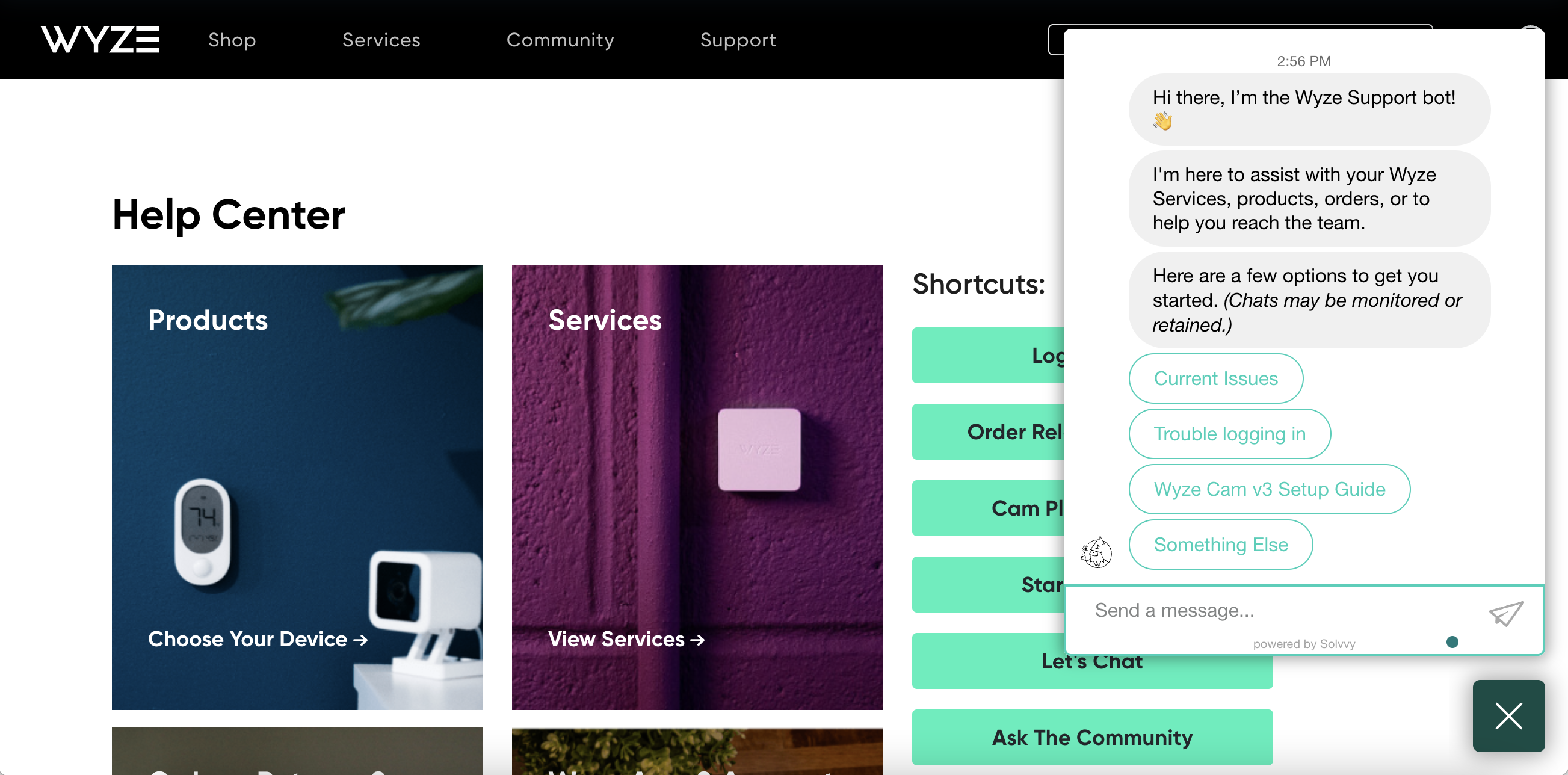Click the Send a message input field
1568x775 pixels.
1248,610
